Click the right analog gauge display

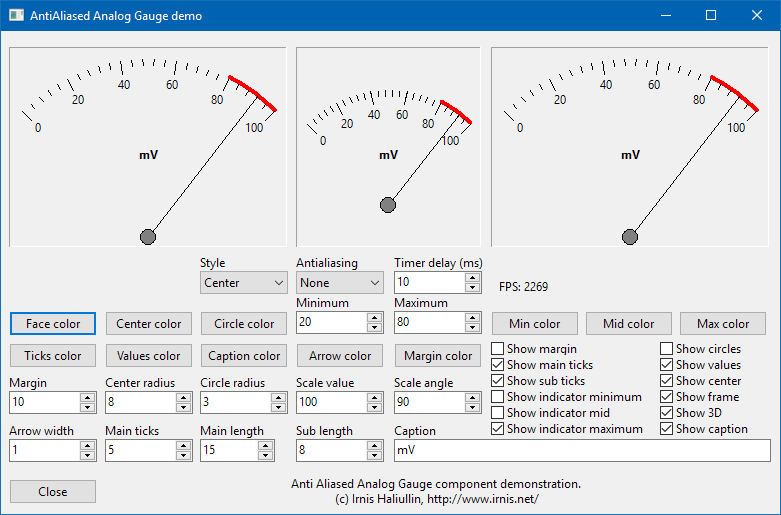(630, 147)
